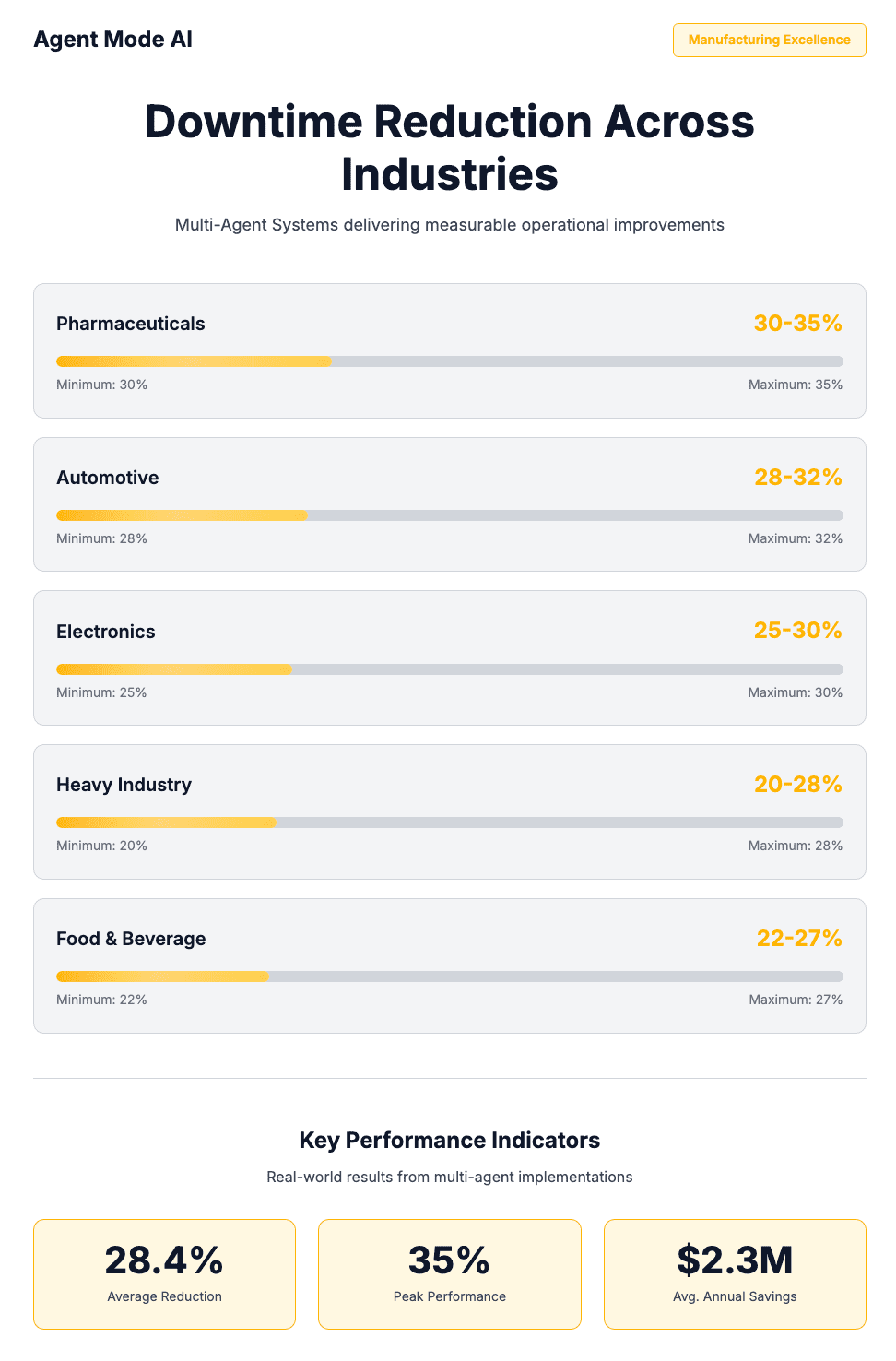Select the Electronics industry title
This screenshot has height=1361, width=896.
coord(105,632)
